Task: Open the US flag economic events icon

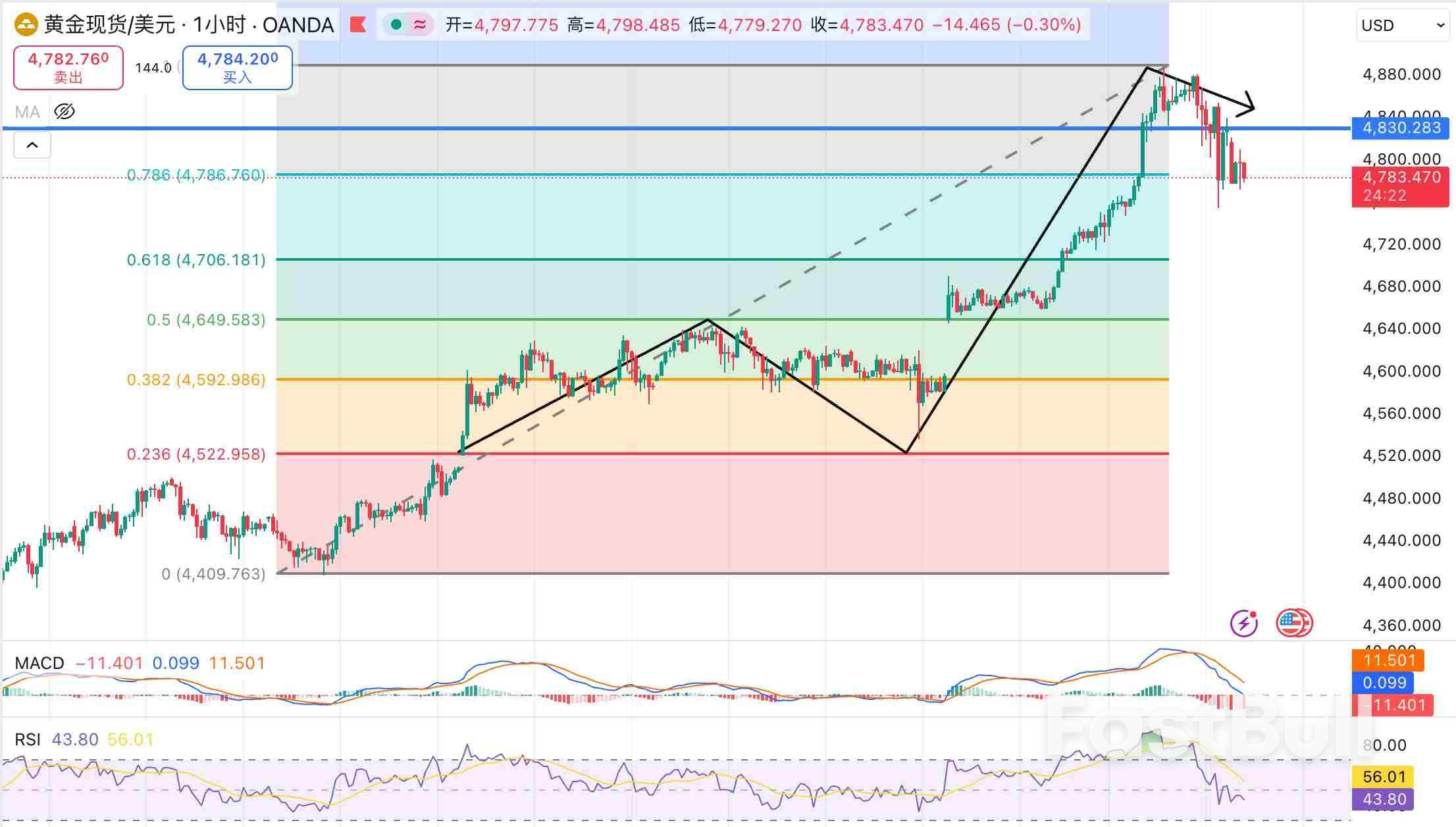Action: (1293, 623)
